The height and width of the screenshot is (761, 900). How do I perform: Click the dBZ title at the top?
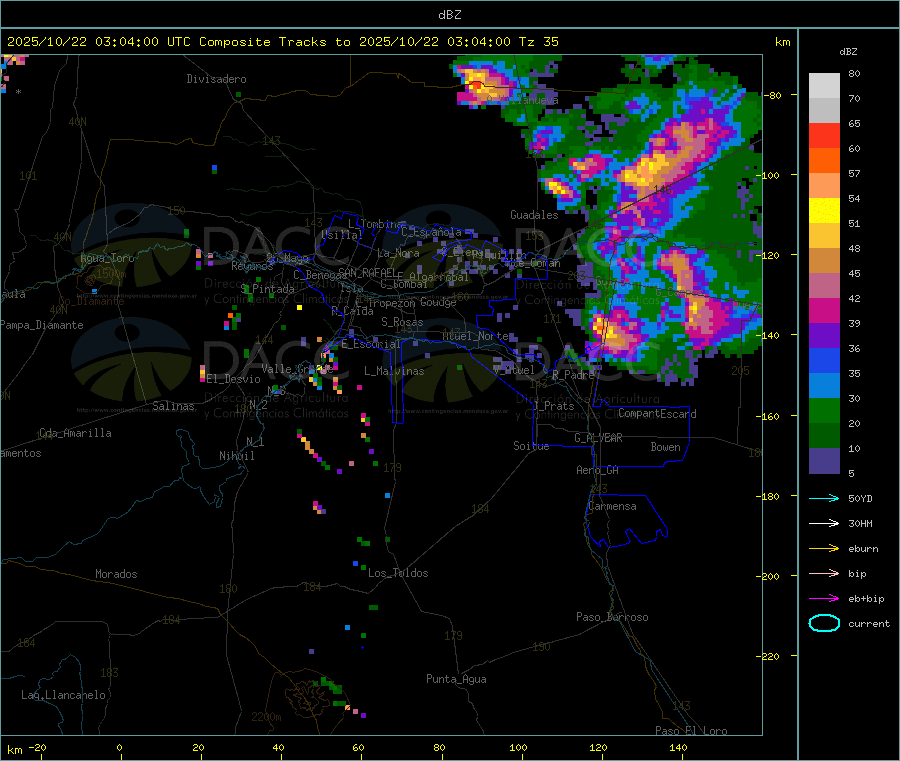(x=449, y=15)
